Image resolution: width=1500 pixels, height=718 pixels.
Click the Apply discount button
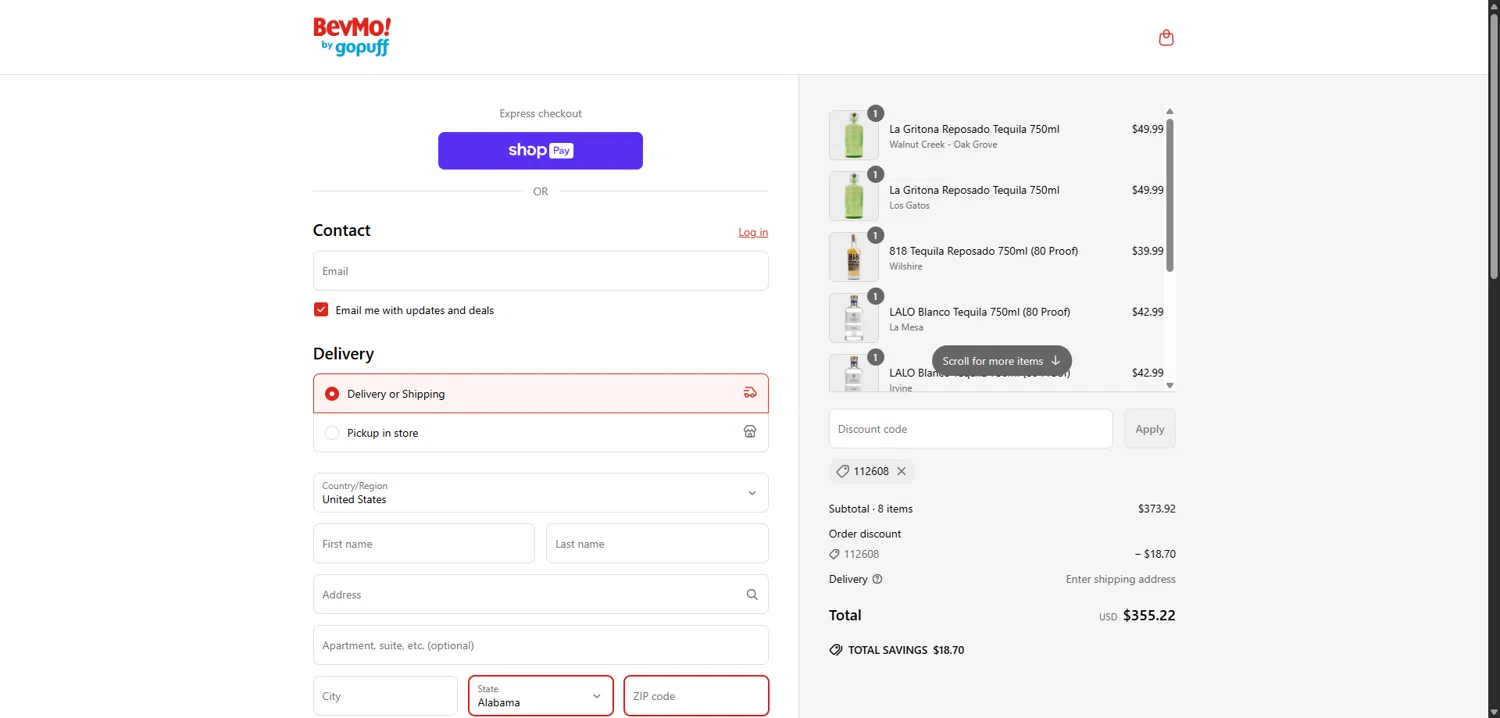1149,429
